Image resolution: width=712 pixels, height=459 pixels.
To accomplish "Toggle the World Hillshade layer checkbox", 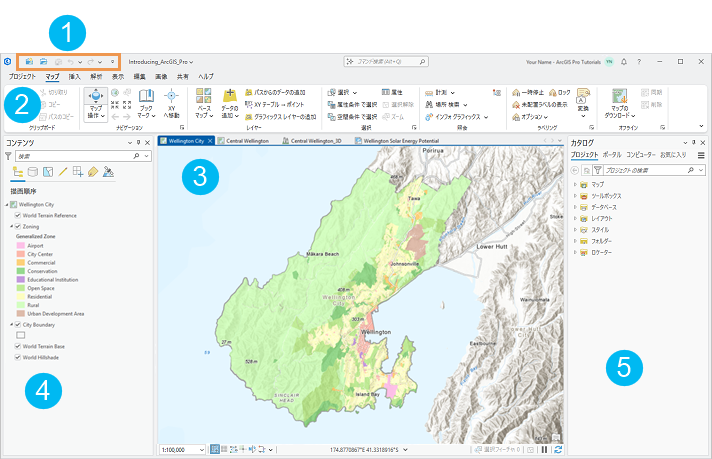I will pos(18,357).
